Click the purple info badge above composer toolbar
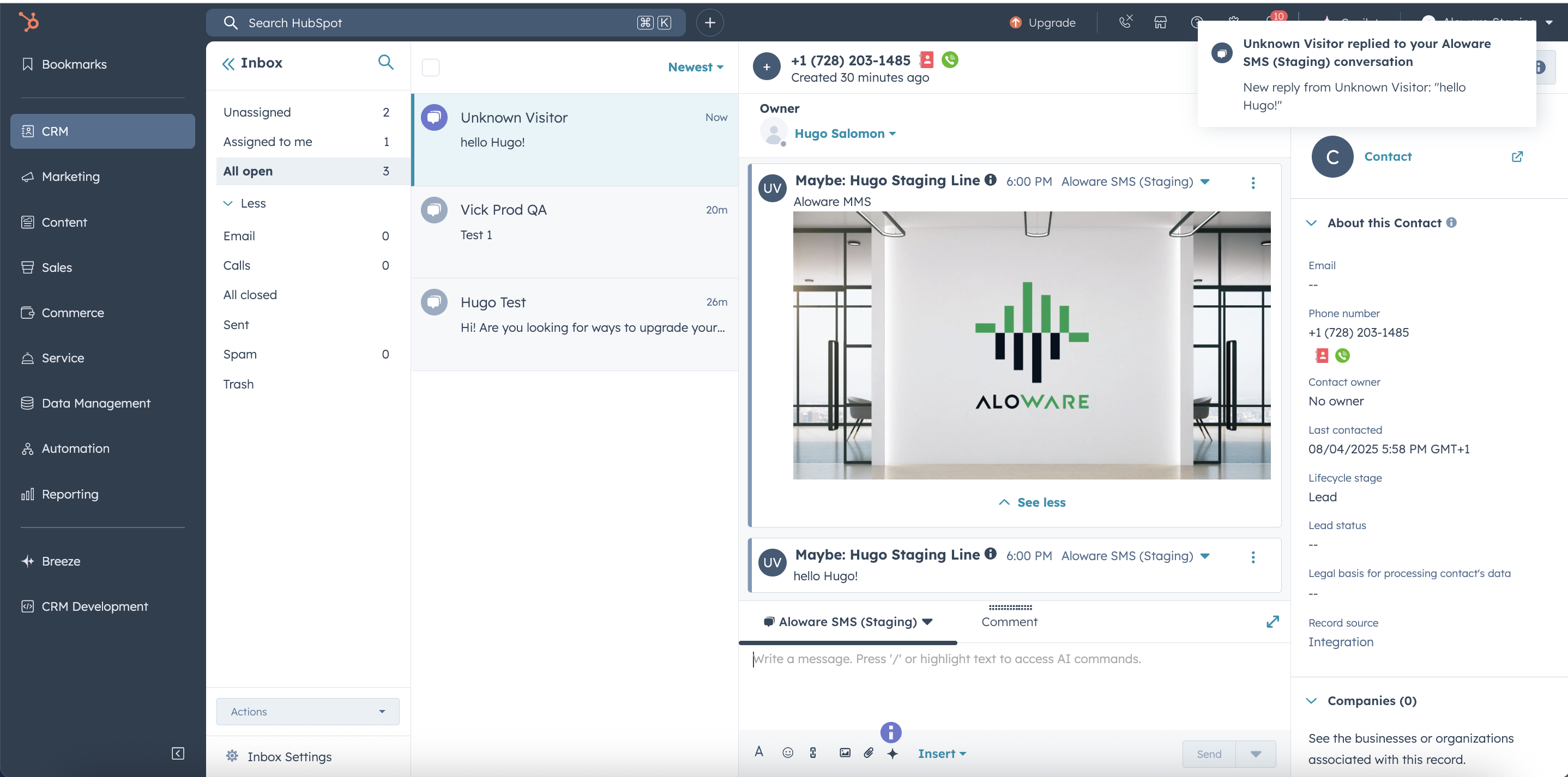 click(890, 732)
